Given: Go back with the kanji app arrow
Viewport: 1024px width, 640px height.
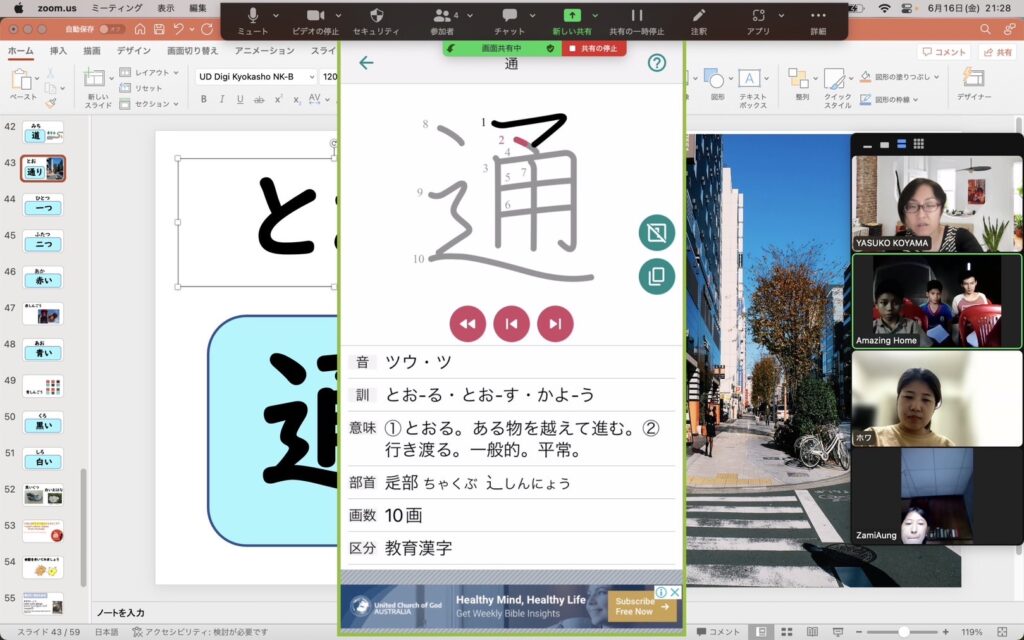Looking at the screenshot, I should (x=366, y=63).
